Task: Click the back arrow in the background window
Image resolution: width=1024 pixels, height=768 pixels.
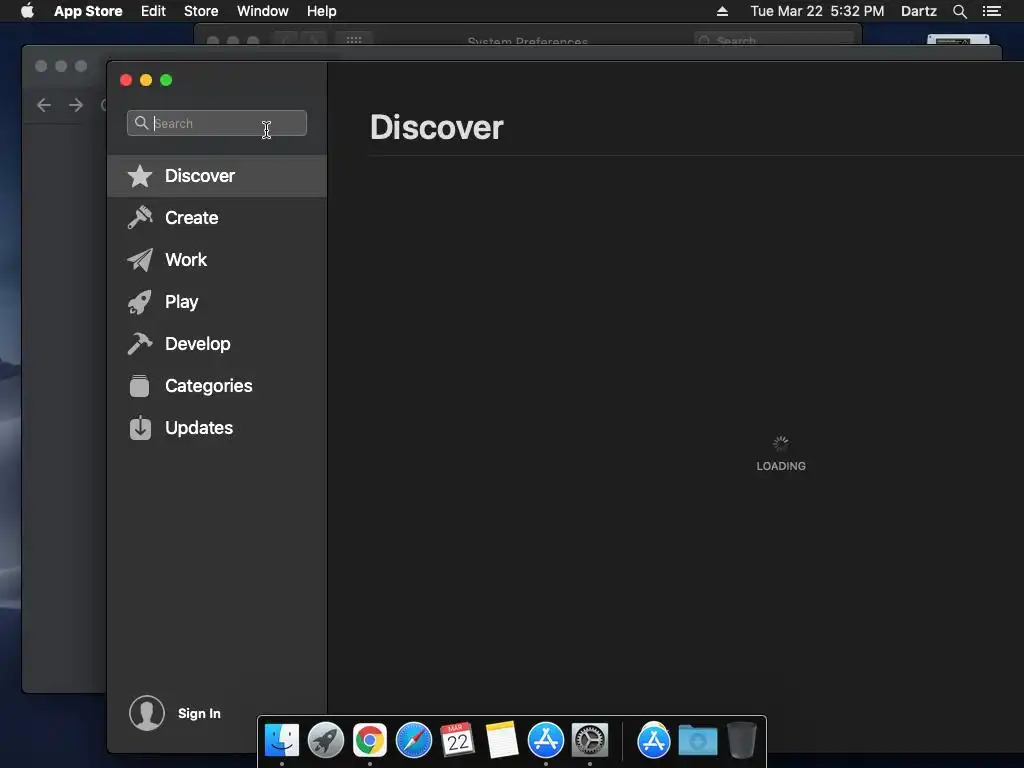Action: [x=44, y=105]
